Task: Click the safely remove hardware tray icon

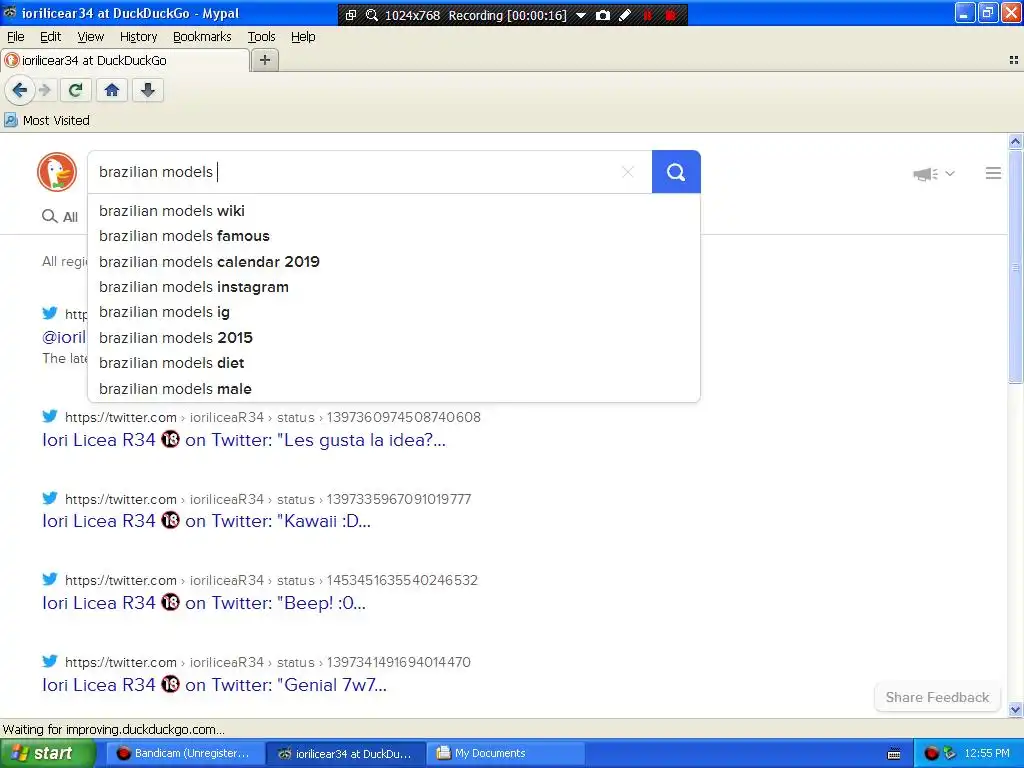Action: (x=950, y=754)
